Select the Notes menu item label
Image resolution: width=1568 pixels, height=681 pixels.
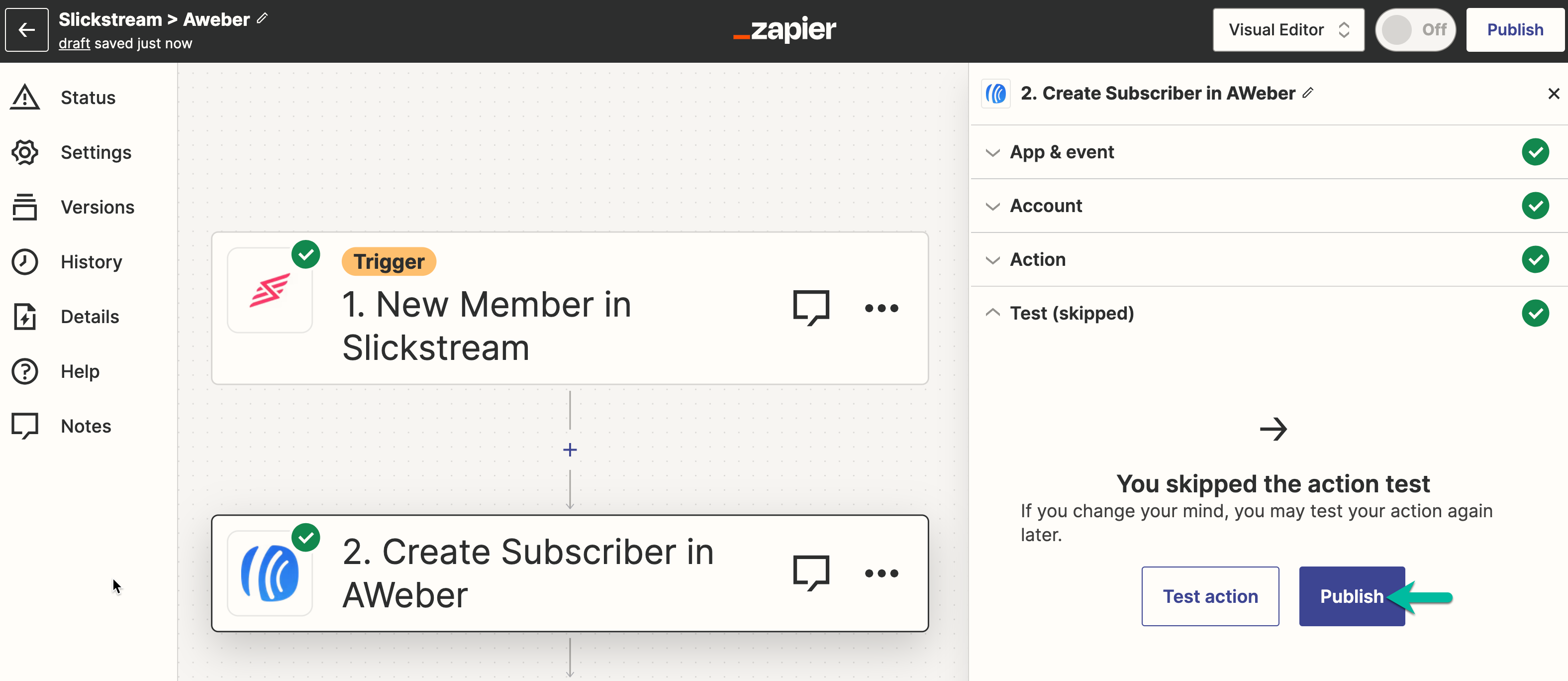click(86, 427)
